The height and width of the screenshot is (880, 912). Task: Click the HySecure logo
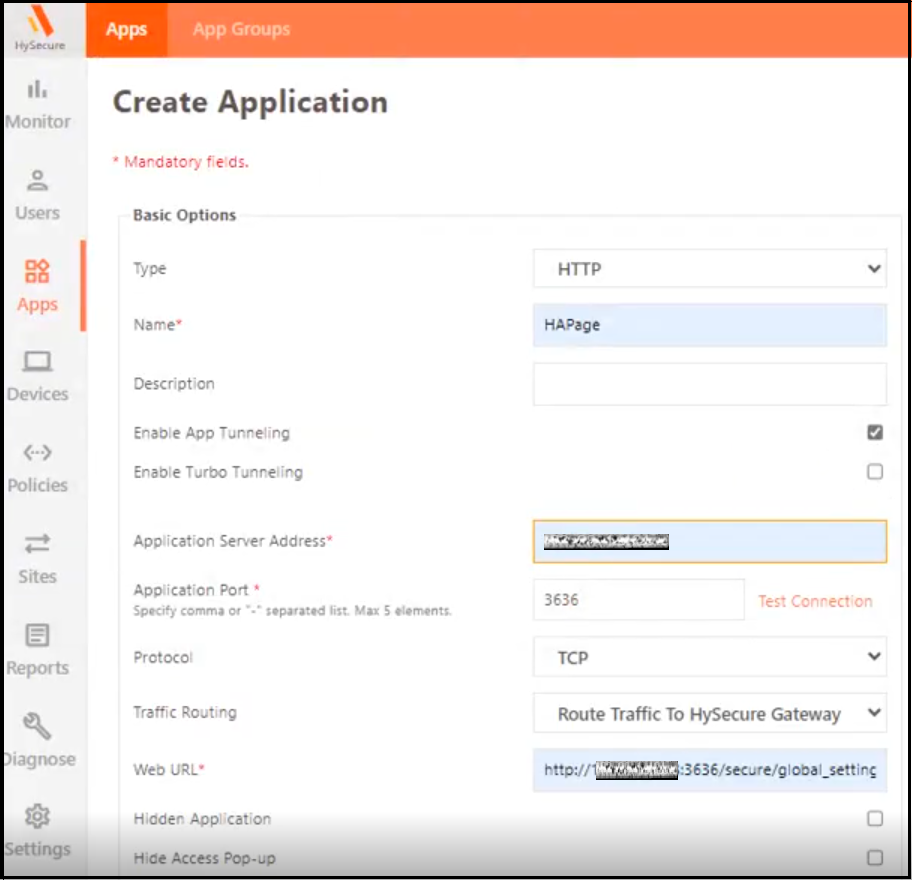tap(42, 28)
